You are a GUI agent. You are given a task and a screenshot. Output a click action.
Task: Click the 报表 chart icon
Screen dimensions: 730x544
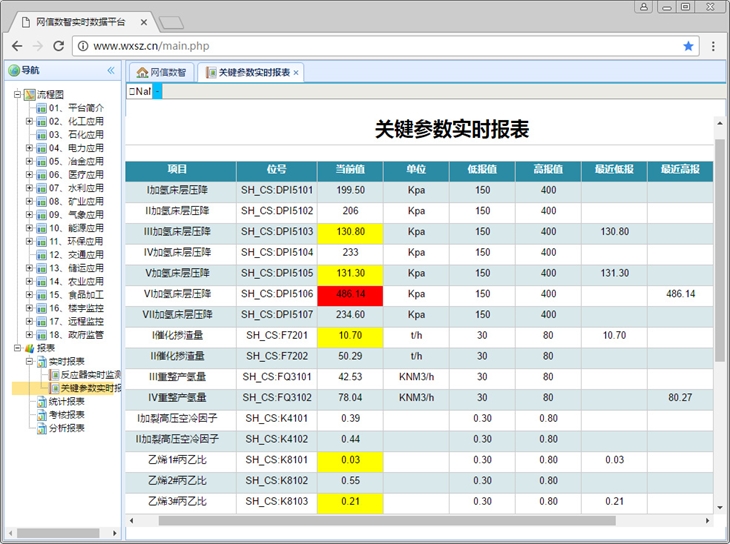tap(30, 348)
